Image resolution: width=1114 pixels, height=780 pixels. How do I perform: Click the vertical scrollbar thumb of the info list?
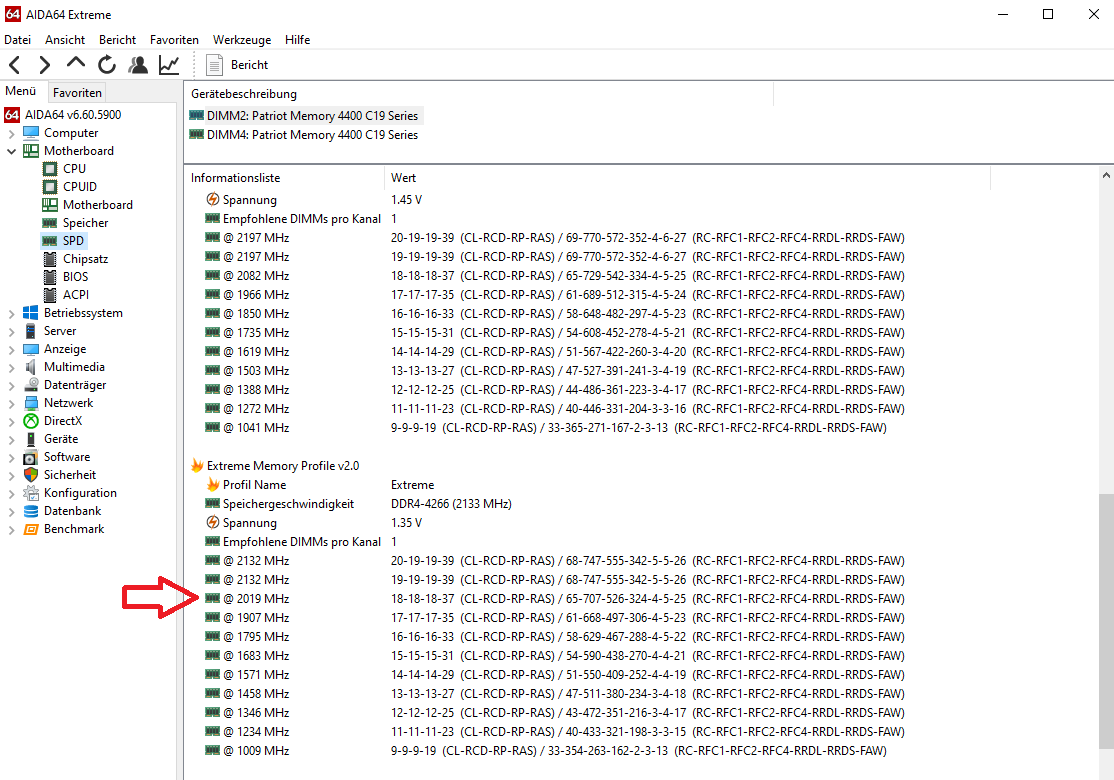(x=1106, y=621)
